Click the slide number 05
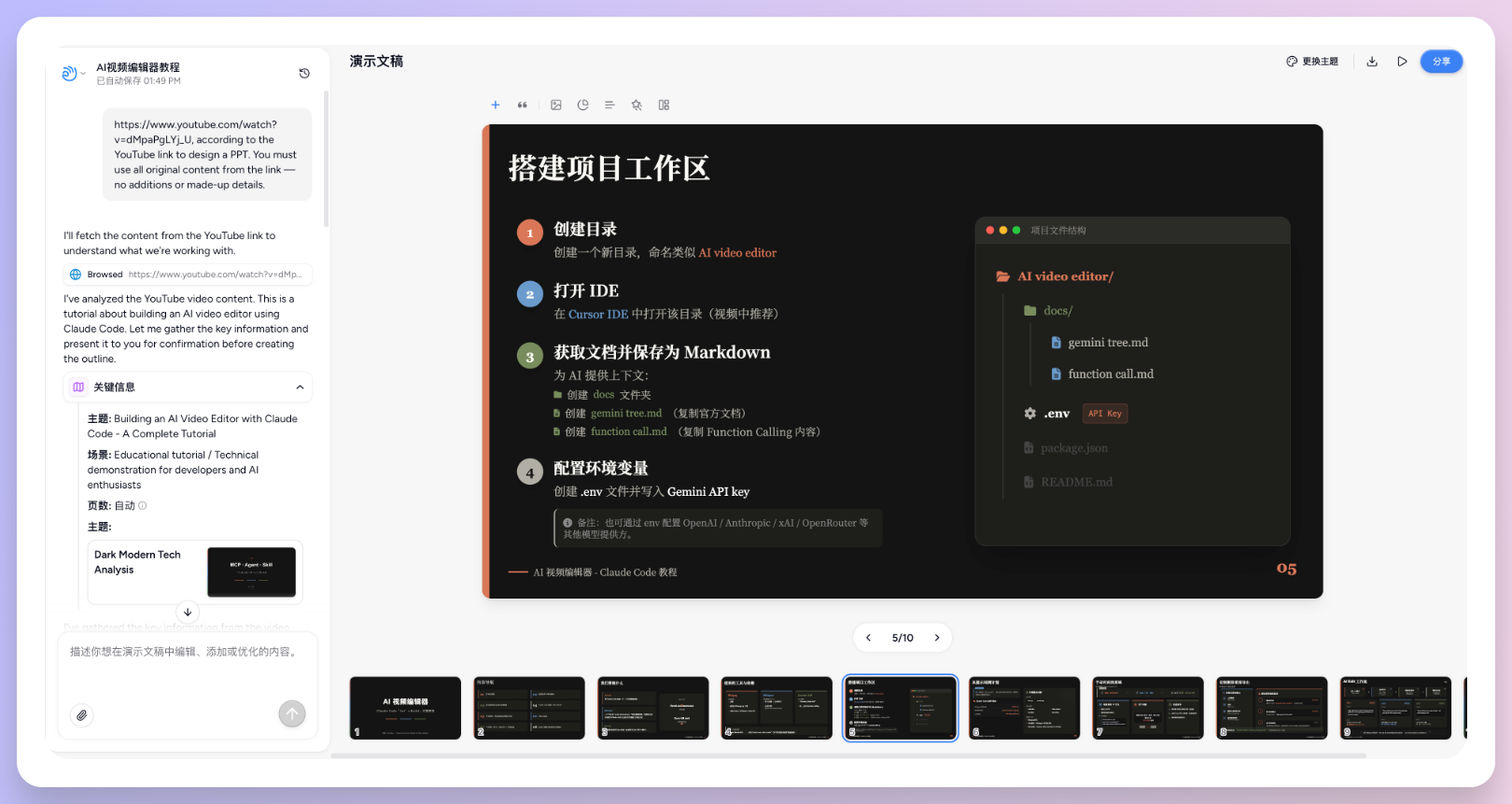The height and width of the screenshot is (804, 1512). [x=1286, y=569]
